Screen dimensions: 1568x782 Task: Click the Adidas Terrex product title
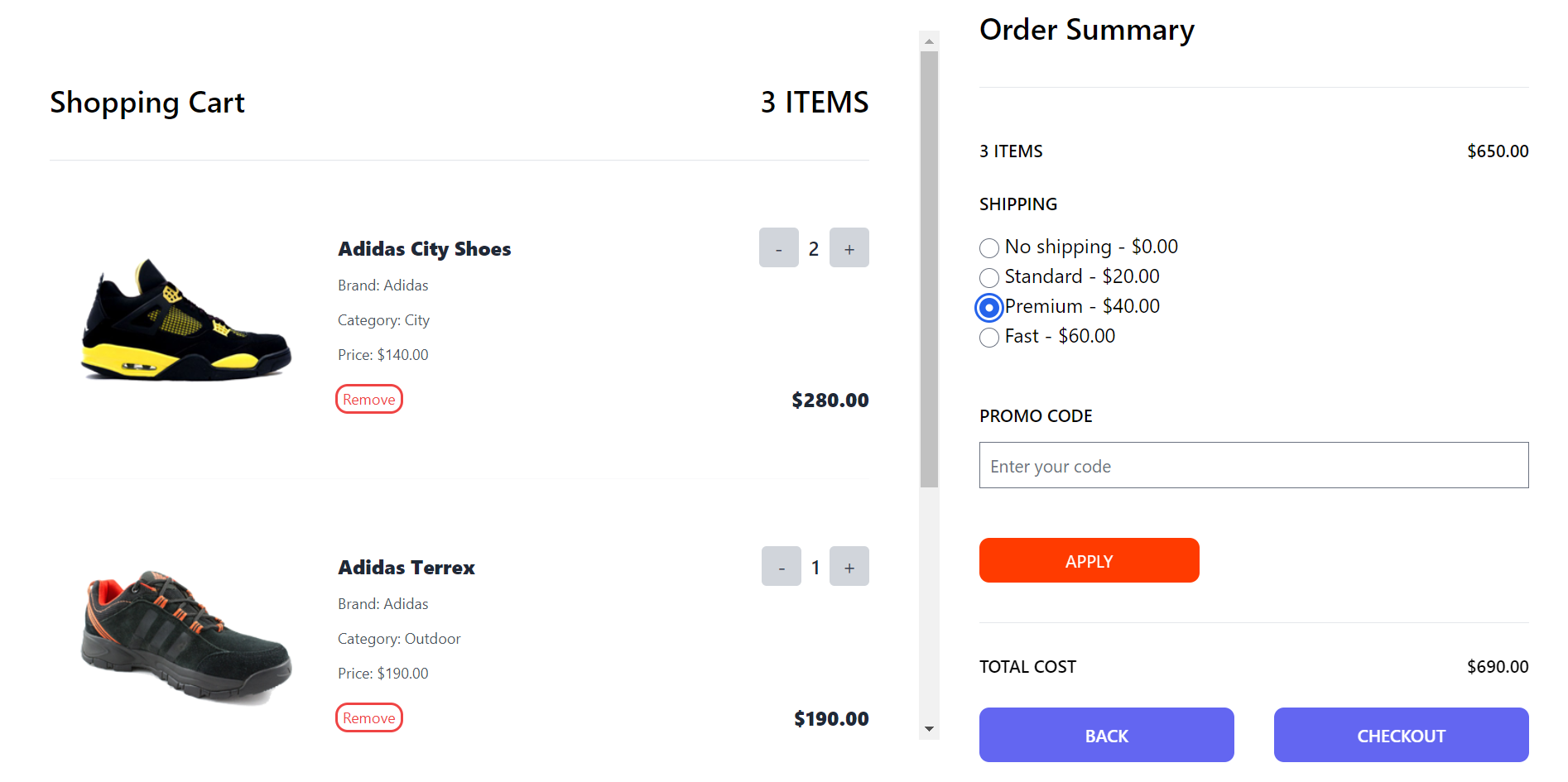[406, 568]
